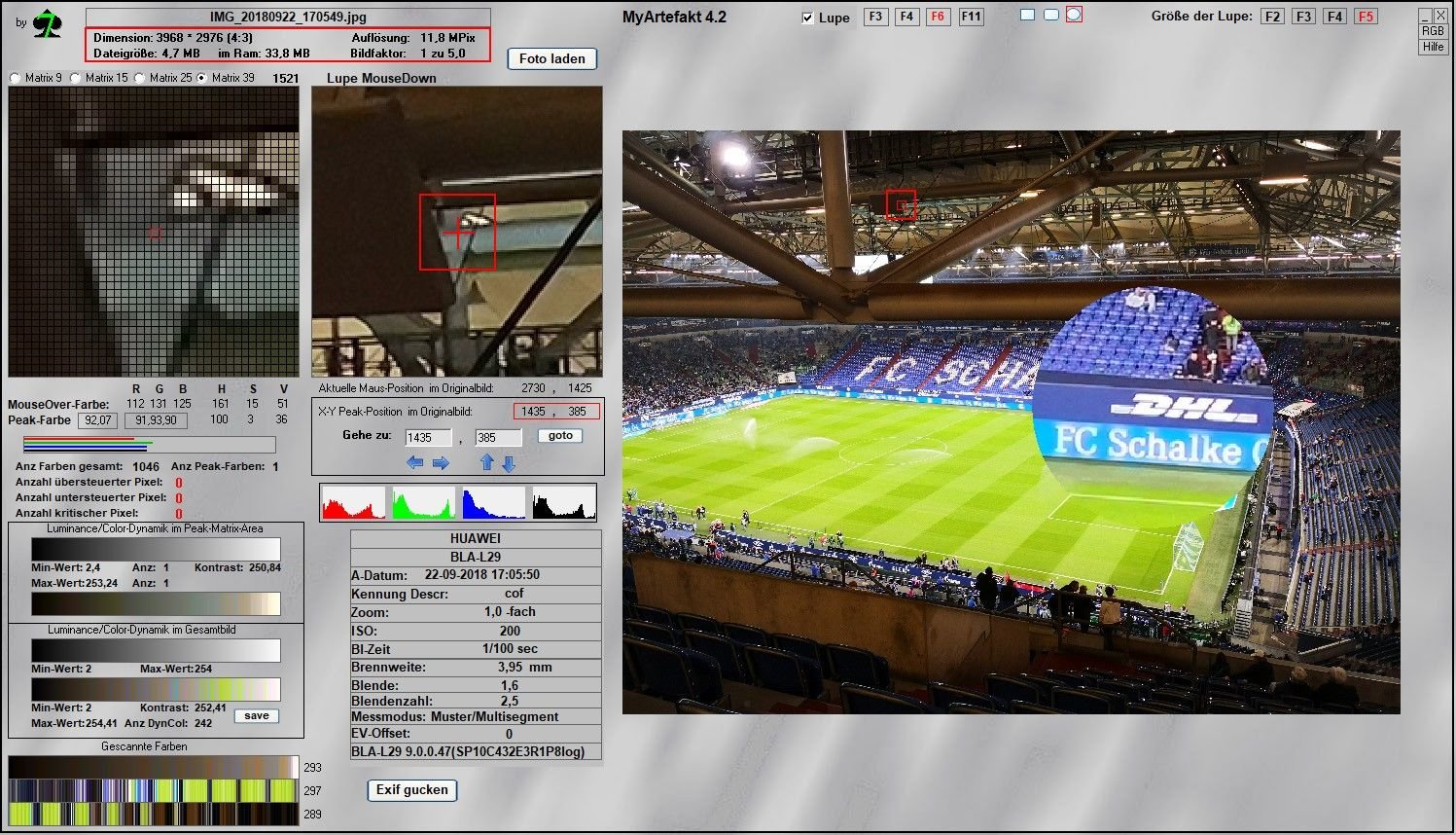Click the application logo icon

tap(46, 23)
